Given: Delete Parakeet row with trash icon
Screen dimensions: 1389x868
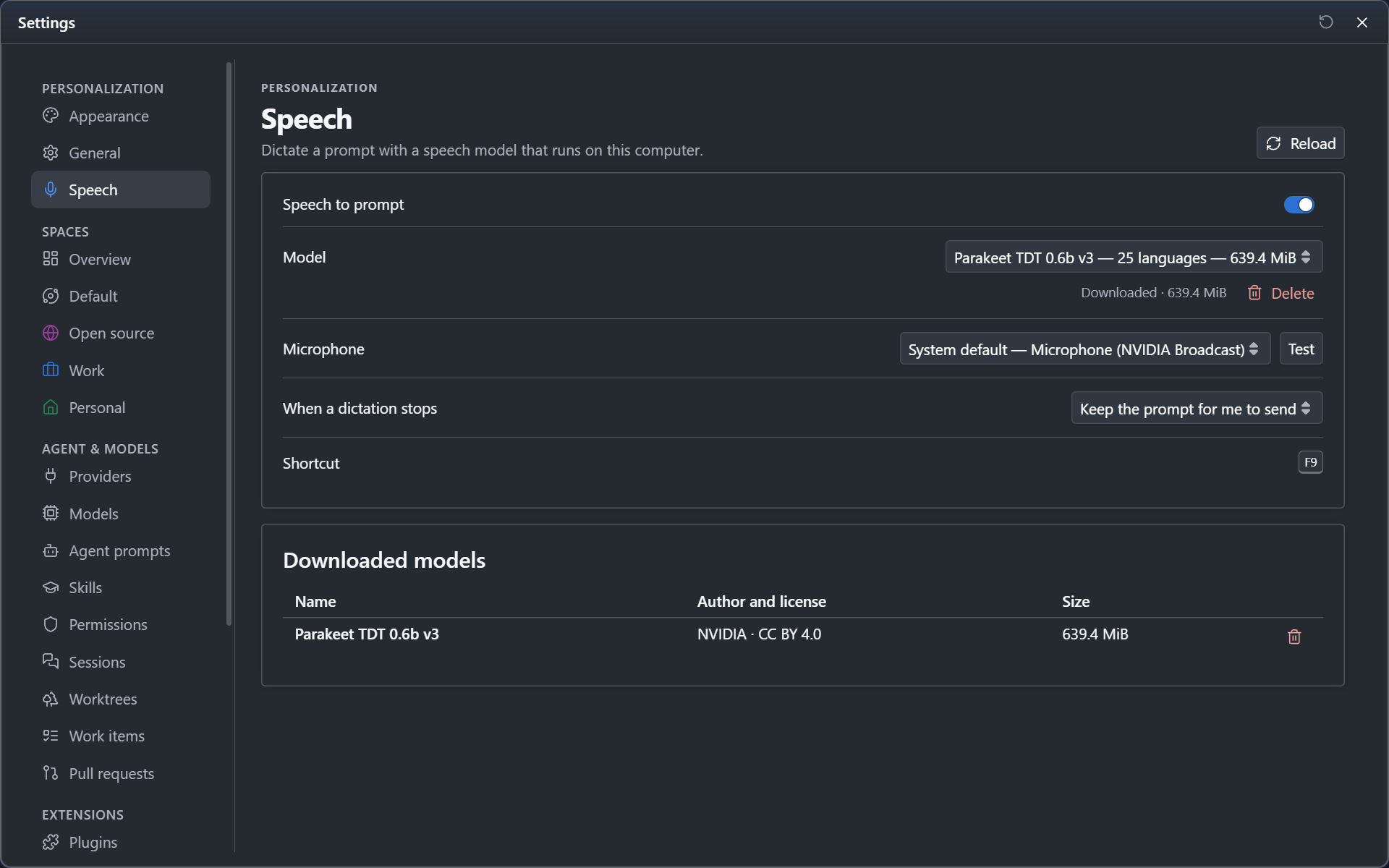Looking at the screenshot, I should (x=1294, y=637).
